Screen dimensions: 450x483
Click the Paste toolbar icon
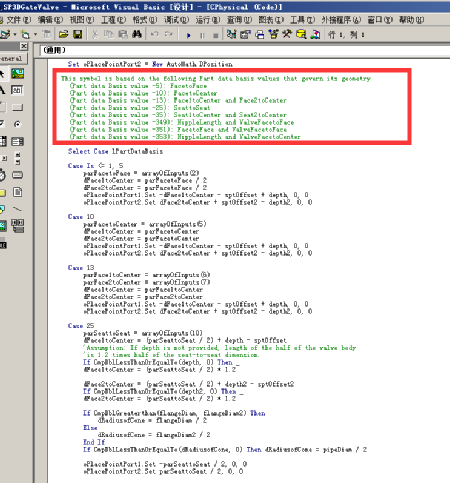click(x=123, y=34)
